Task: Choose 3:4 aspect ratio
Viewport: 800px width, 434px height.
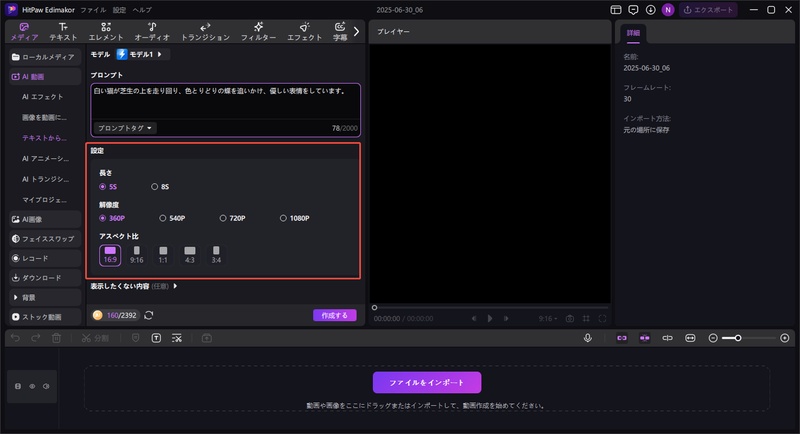Action: (216, 255)
